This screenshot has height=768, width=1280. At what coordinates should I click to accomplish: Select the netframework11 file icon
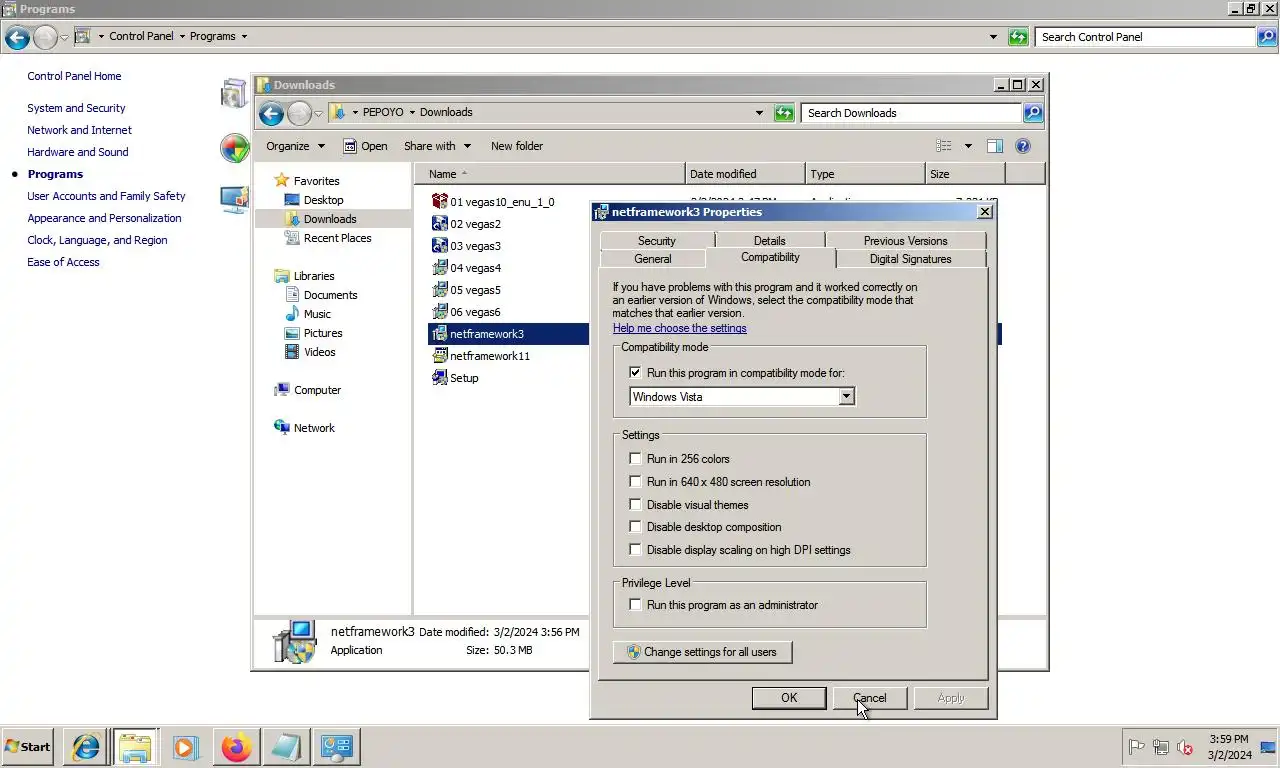click(439, 355)
